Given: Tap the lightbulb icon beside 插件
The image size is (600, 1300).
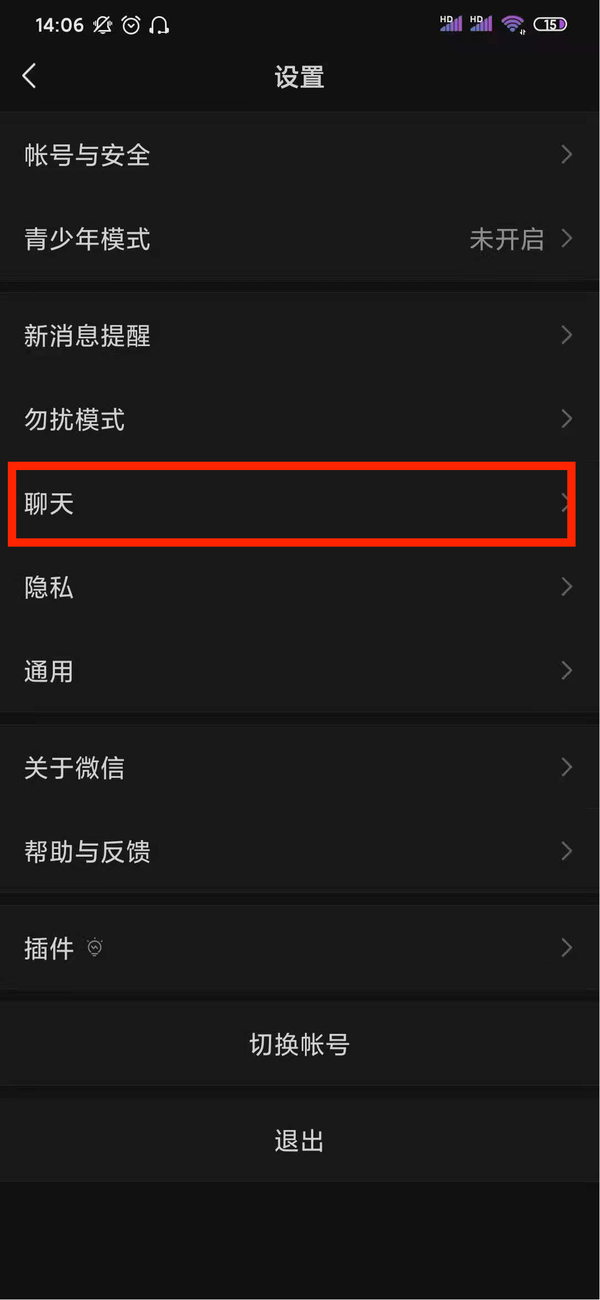Looking at the screenshot, I should tap(96, 948).
